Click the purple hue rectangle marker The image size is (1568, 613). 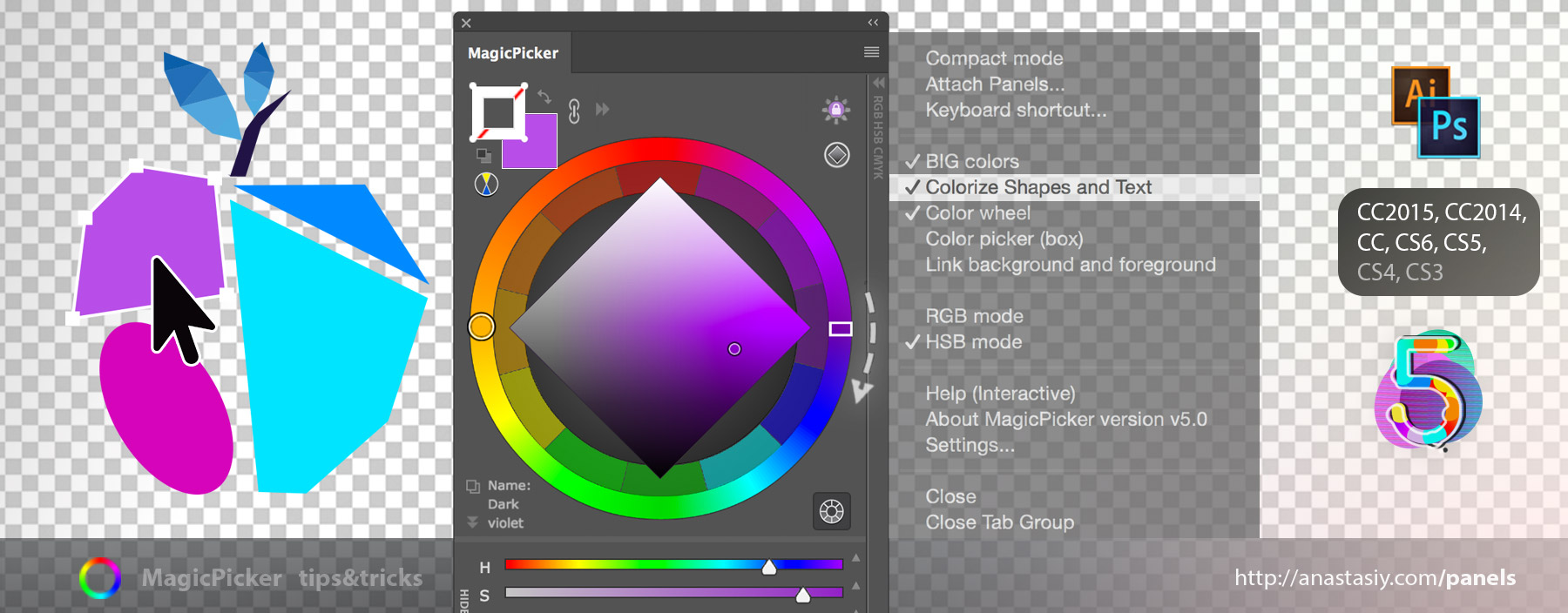click(841, 328)
